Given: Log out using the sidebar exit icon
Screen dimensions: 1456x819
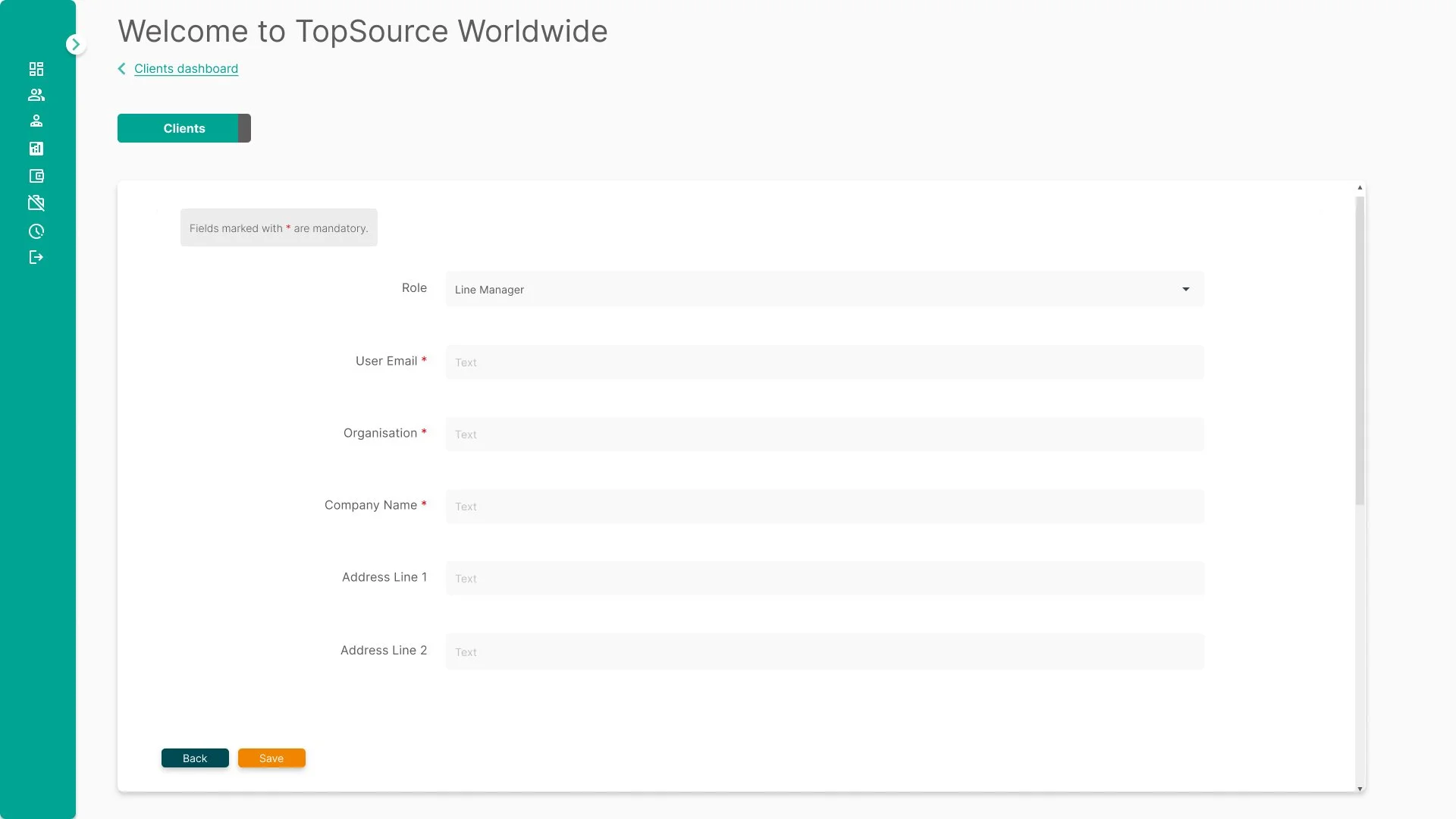Looking at the screenshot, I should pyautogui.click(x=36, y=257).
